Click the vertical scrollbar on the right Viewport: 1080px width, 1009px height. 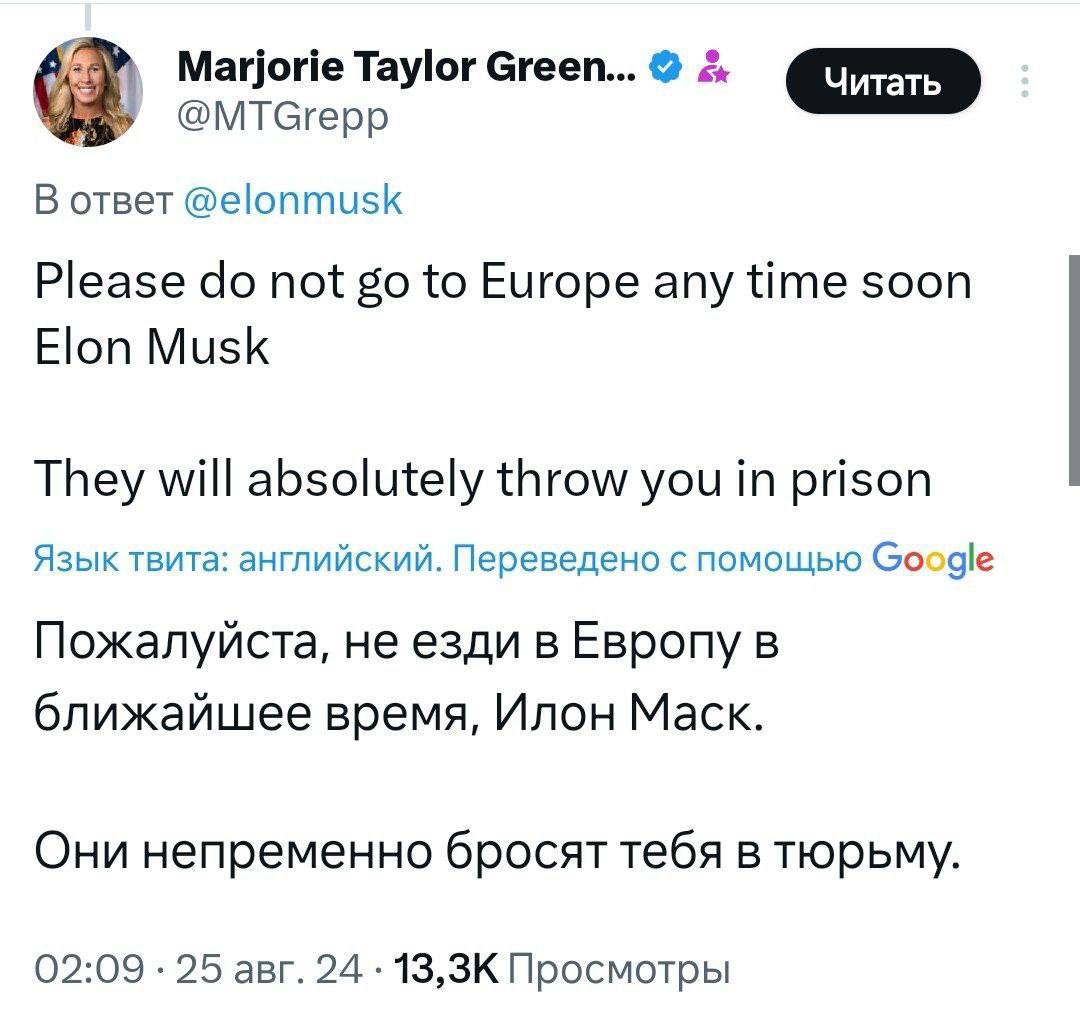point(1071,370)
